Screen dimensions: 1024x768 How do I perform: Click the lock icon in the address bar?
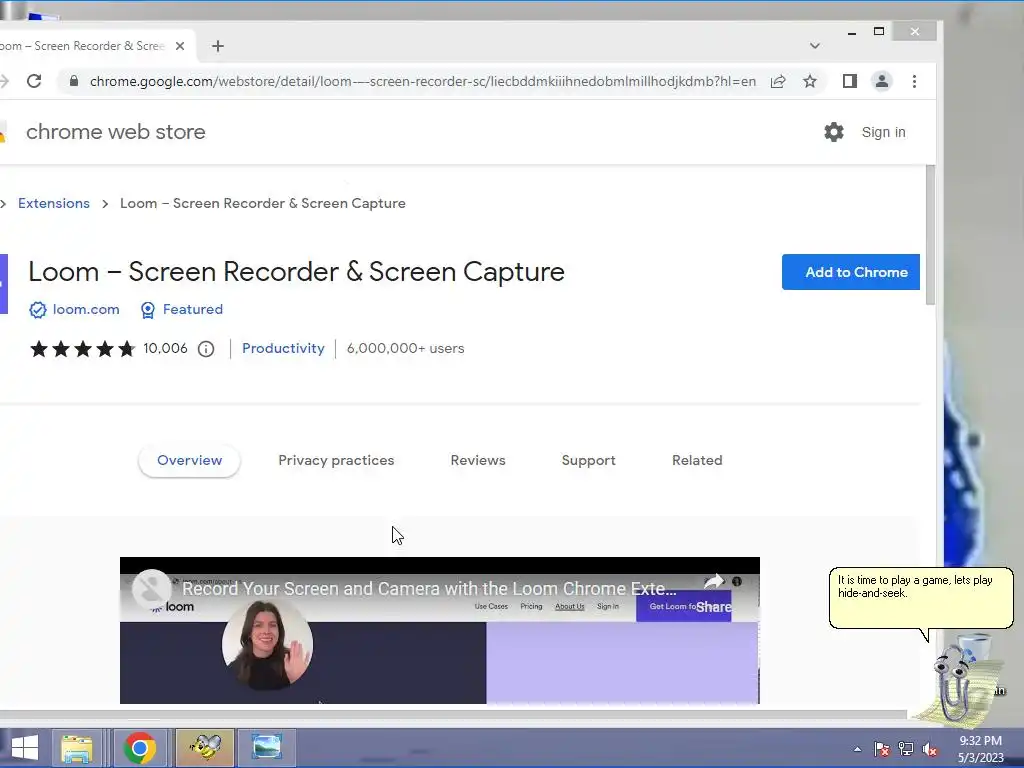74,81
